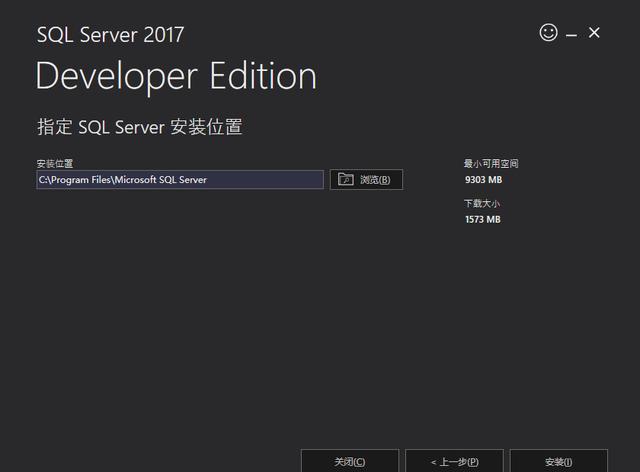Close the installer with the X icon
640x472 pixels.
tap(594, 33)
